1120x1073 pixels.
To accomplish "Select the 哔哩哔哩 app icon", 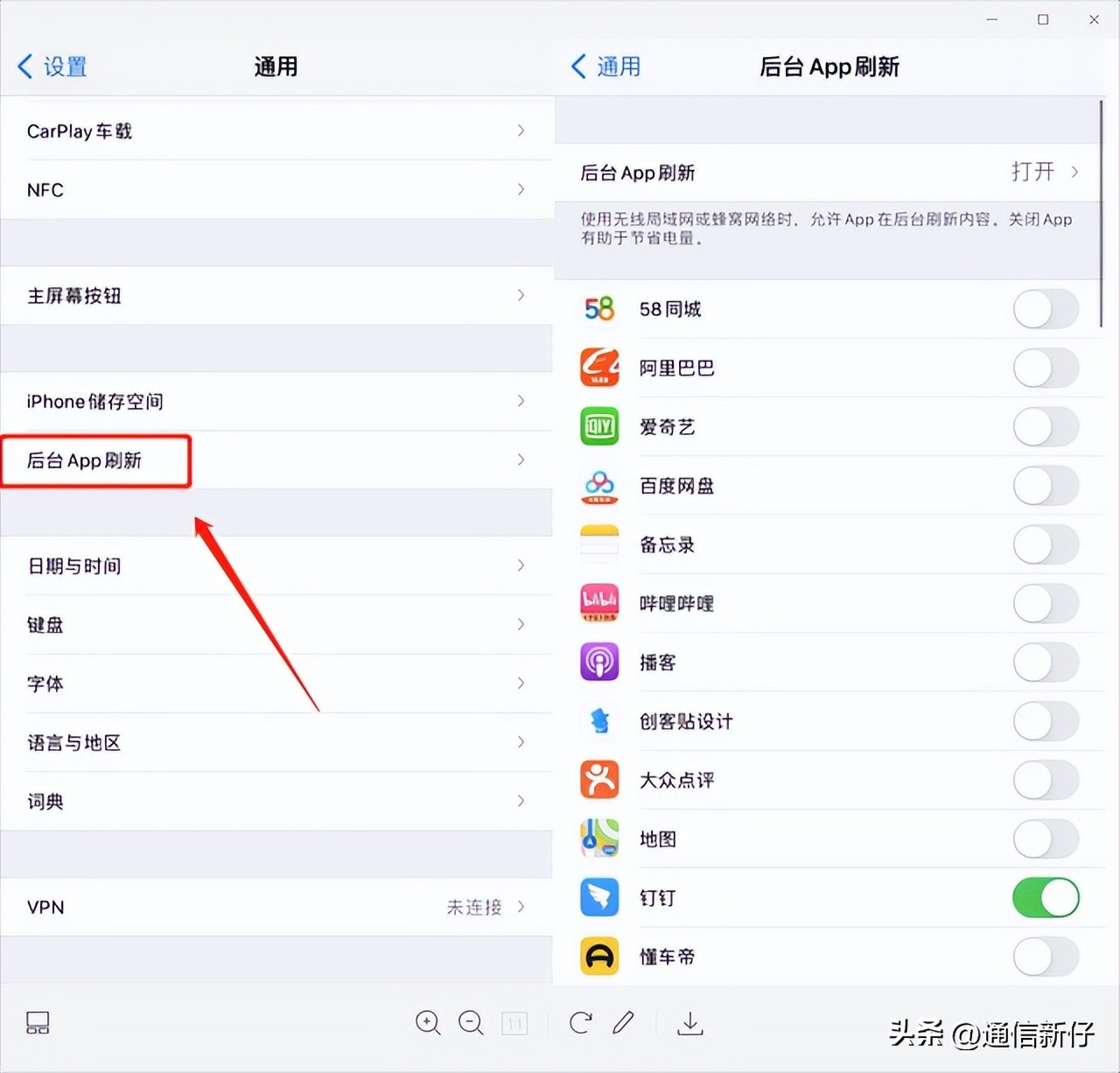I will pyautogui.click(x=598, y=603).
